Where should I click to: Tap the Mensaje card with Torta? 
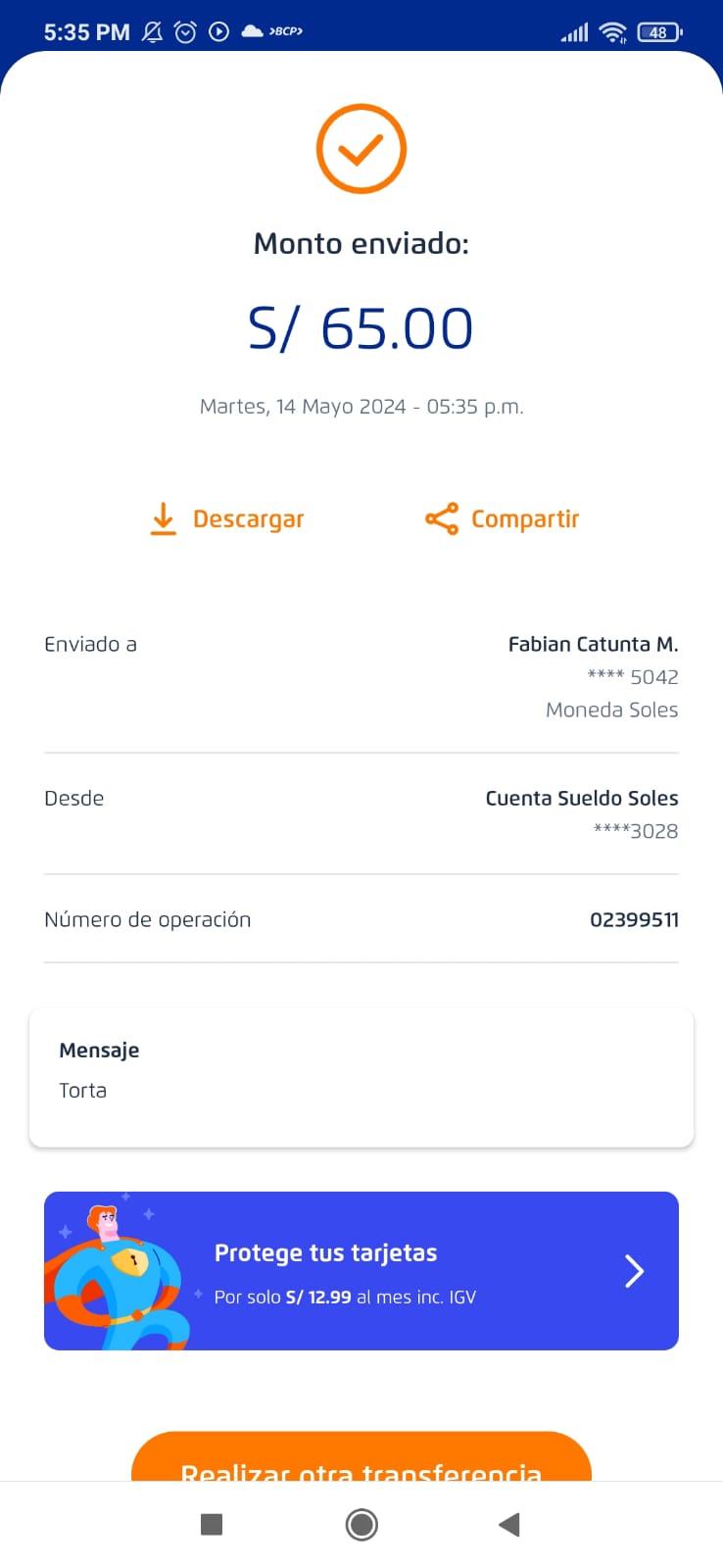coord(361,1077)
